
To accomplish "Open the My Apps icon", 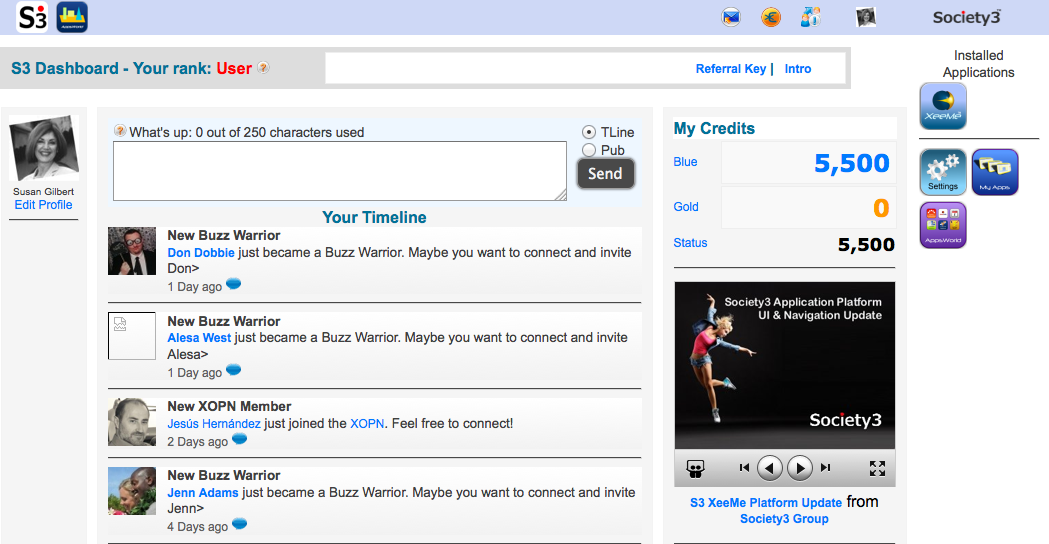I will click(x=995, y=172).
